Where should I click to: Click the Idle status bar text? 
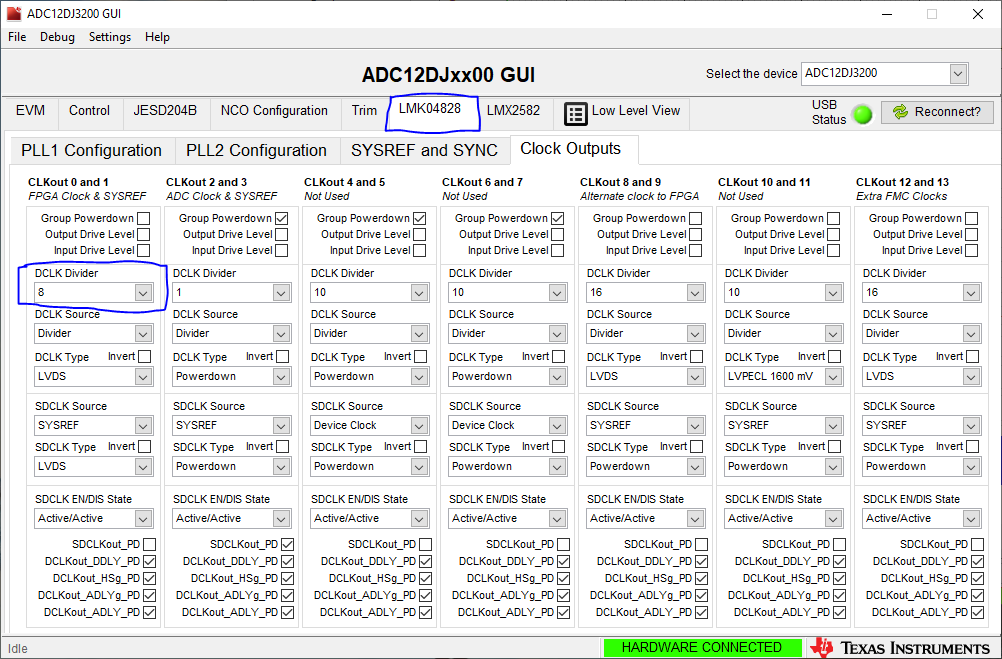pos(18,649)
